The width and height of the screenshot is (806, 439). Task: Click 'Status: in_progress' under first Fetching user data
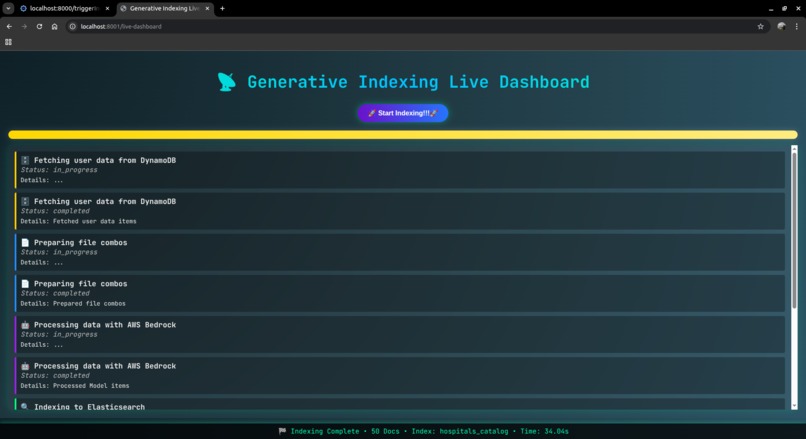pos(59,170)
